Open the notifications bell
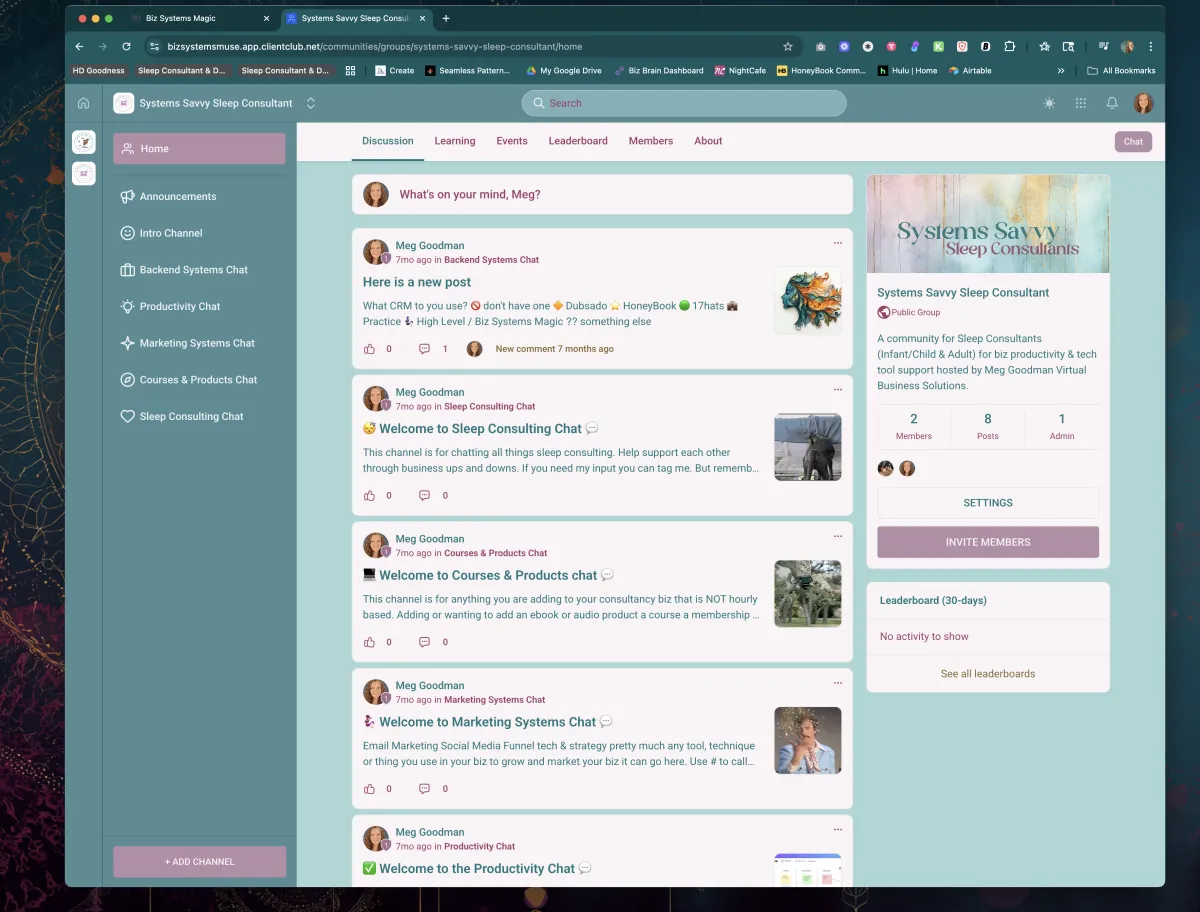Viewport: 1200px width, 912px height. click(x=1112, y=103)
